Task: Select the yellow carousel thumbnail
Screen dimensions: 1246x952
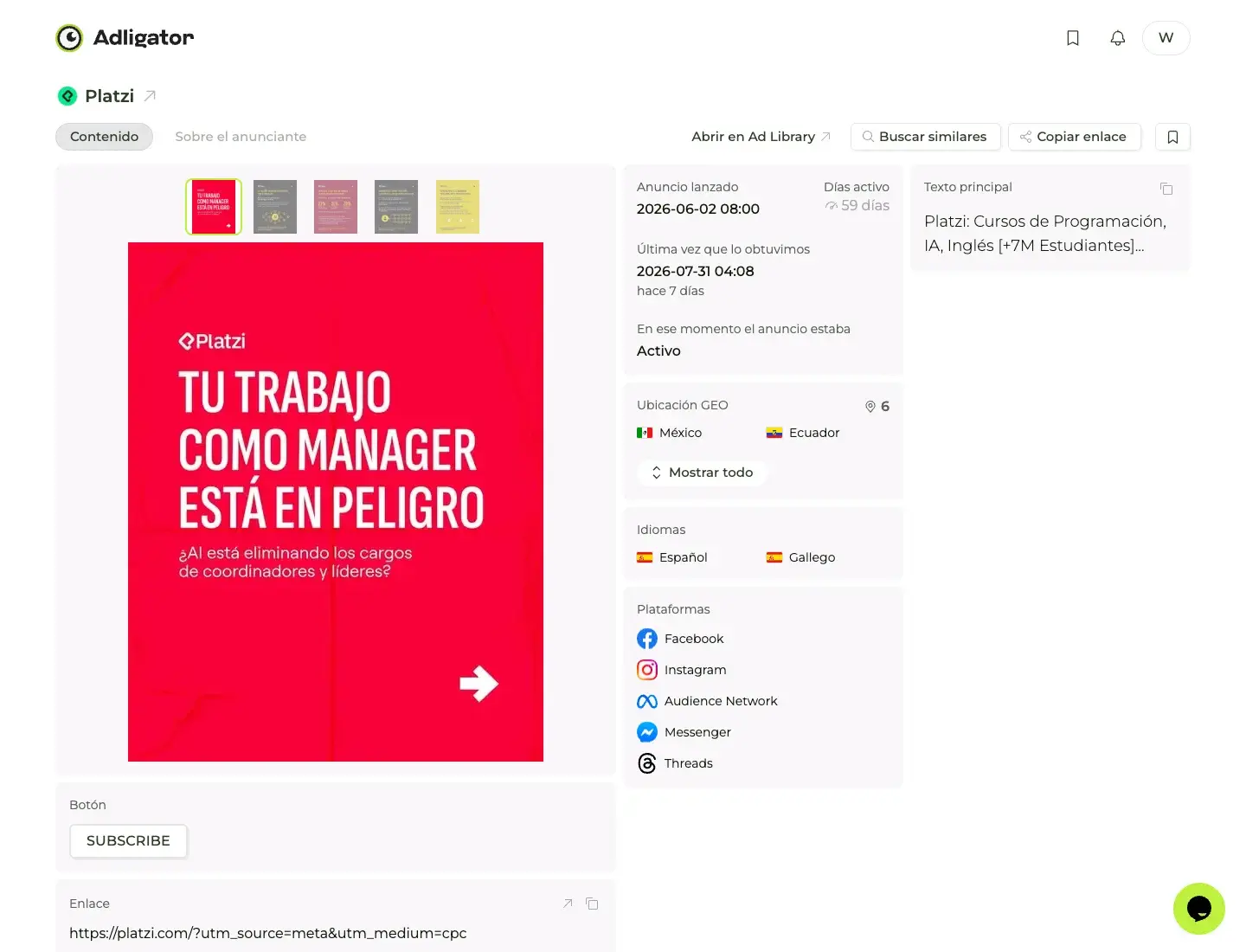Action: tap(458, 207)
